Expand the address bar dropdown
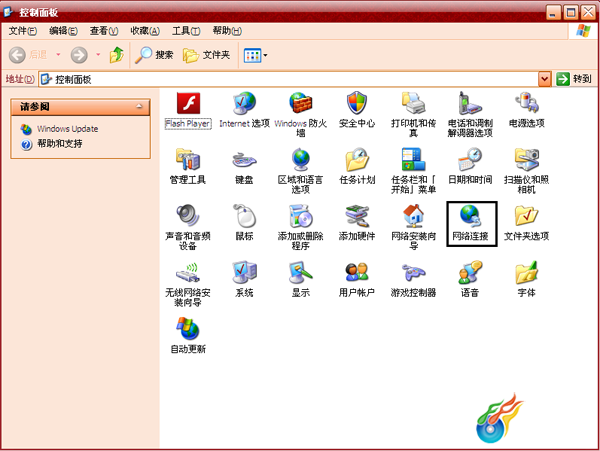 pyautogui.click(x=545, y=79)
